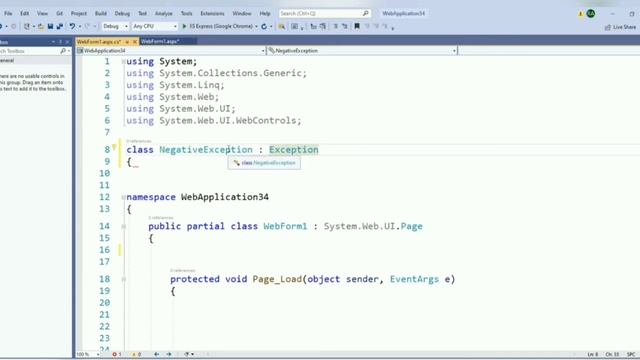Click the Undo icon
This screenshot has height=360, width=640.
pos(72,27)
